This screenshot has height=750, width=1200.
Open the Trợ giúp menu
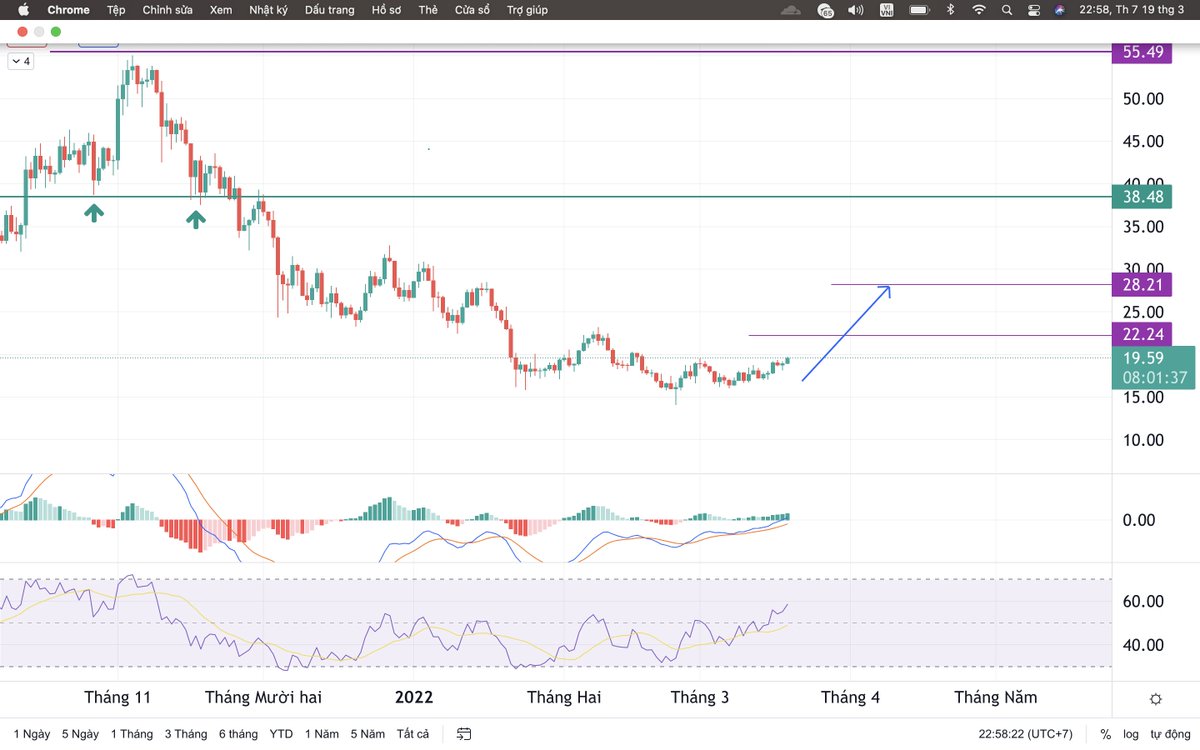click(x=527, y=10)
